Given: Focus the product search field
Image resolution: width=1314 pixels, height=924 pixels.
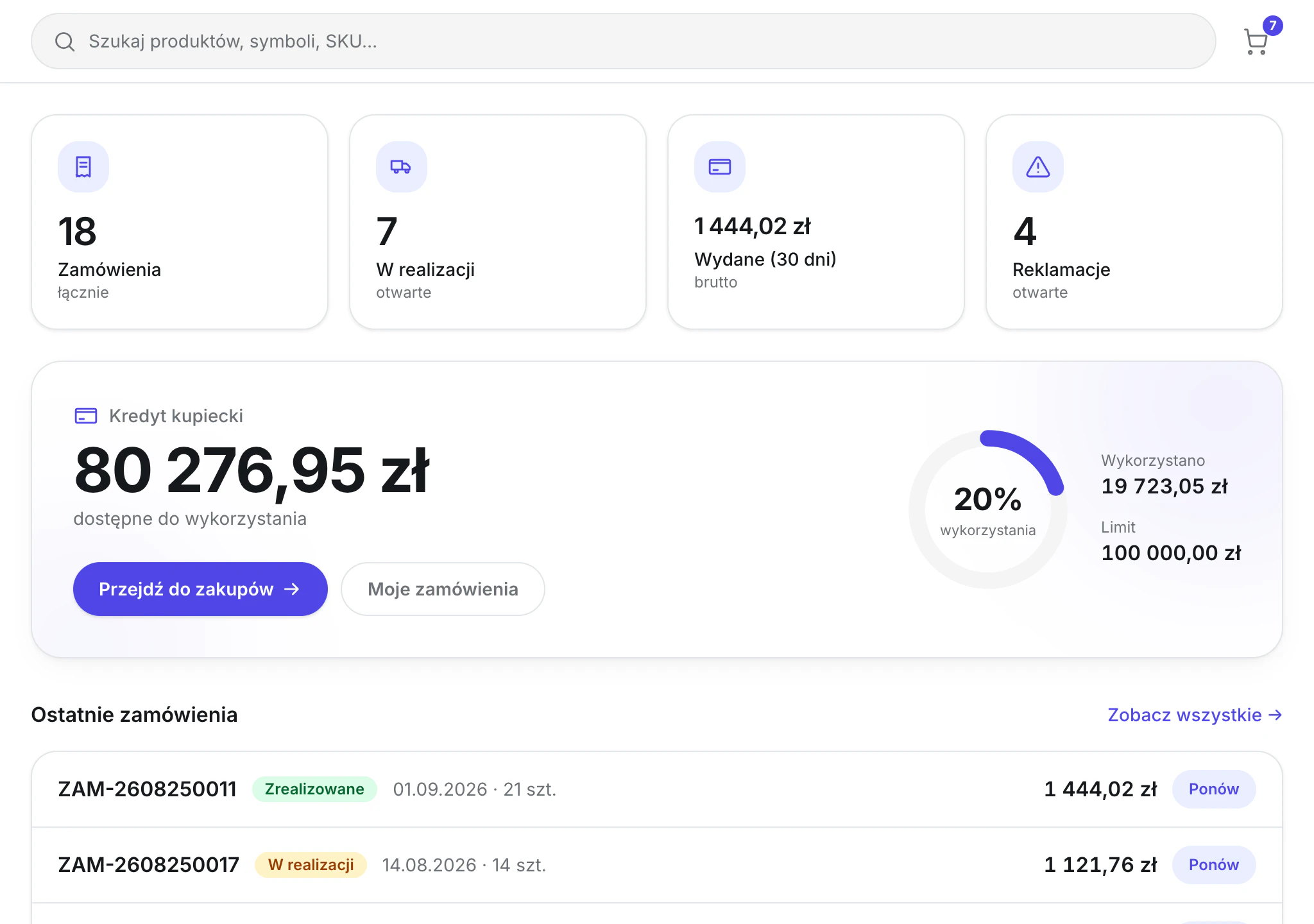Looking at the screenshot, I should click(624, 42).
